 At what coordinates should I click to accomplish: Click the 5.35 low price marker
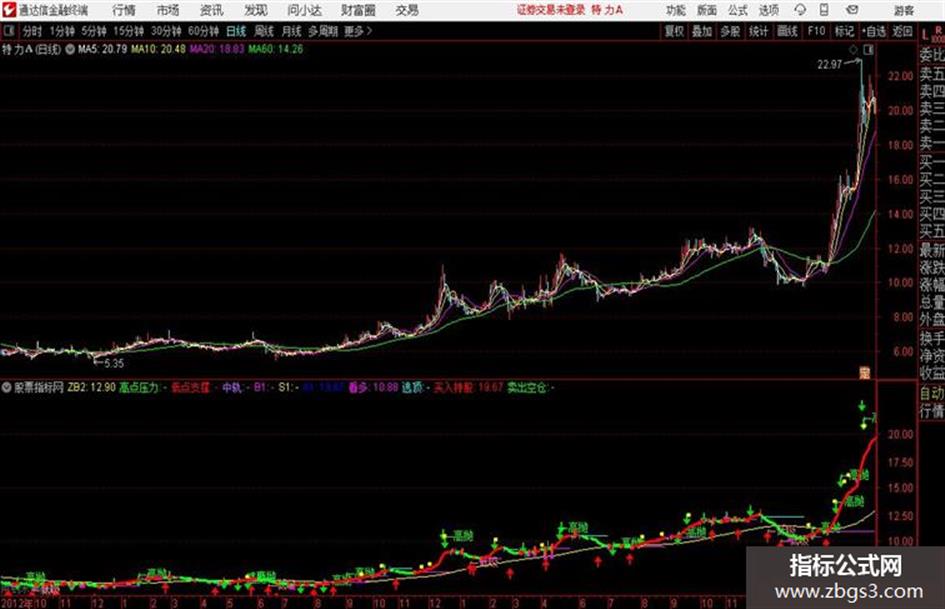[113, 364]
